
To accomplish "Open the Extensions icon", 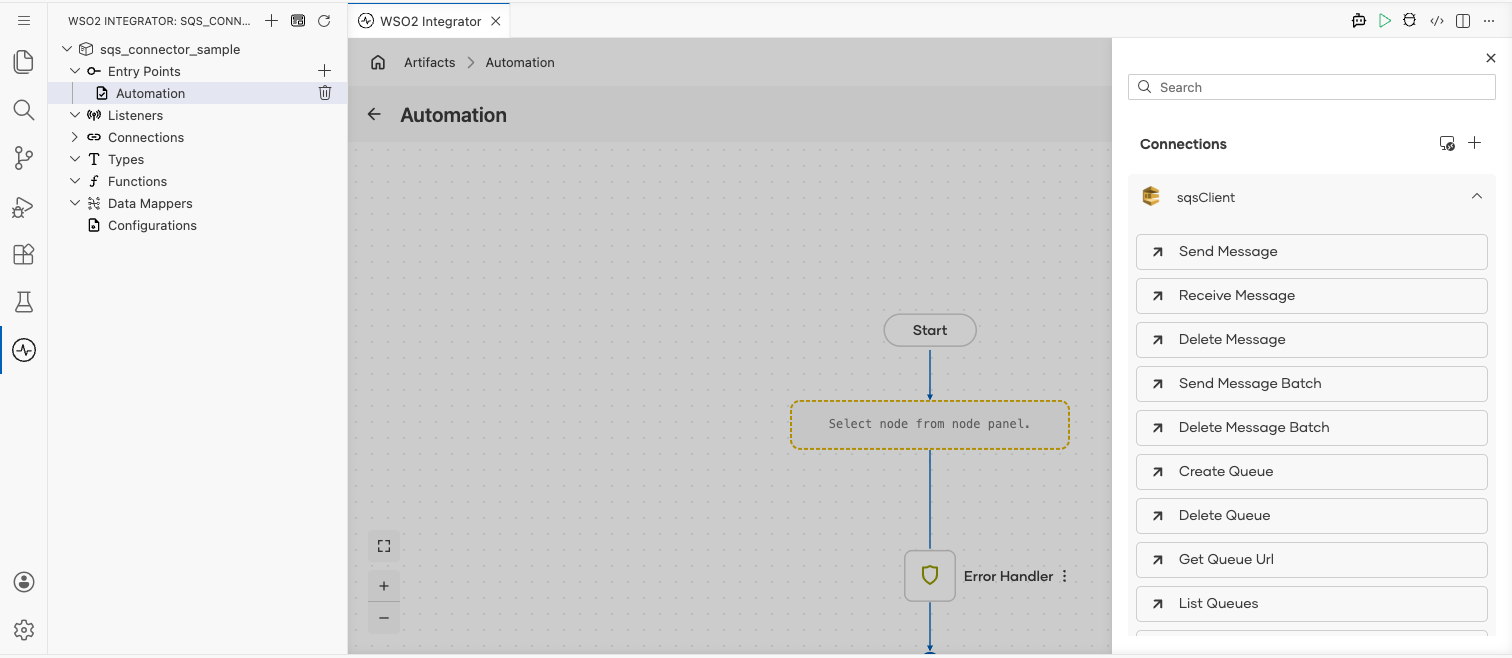I will pyautogui.click(x=24, y=254).
